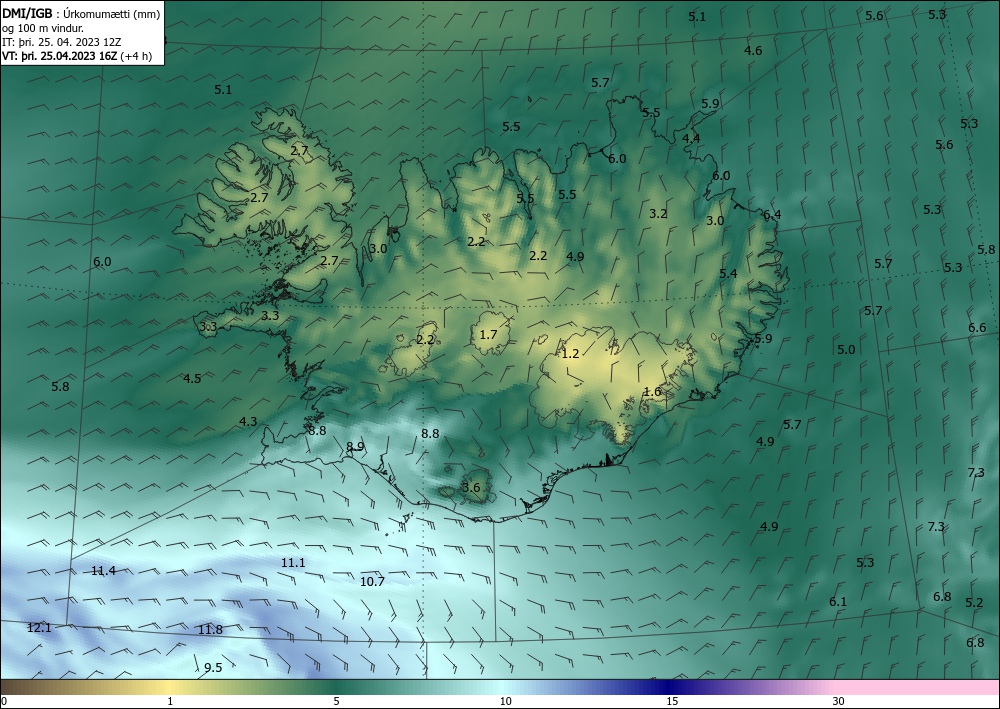Click the 10.7 value on the map
Image resolution: width=1000 pixels, height=709 pixels.
(x=372, y=582)
